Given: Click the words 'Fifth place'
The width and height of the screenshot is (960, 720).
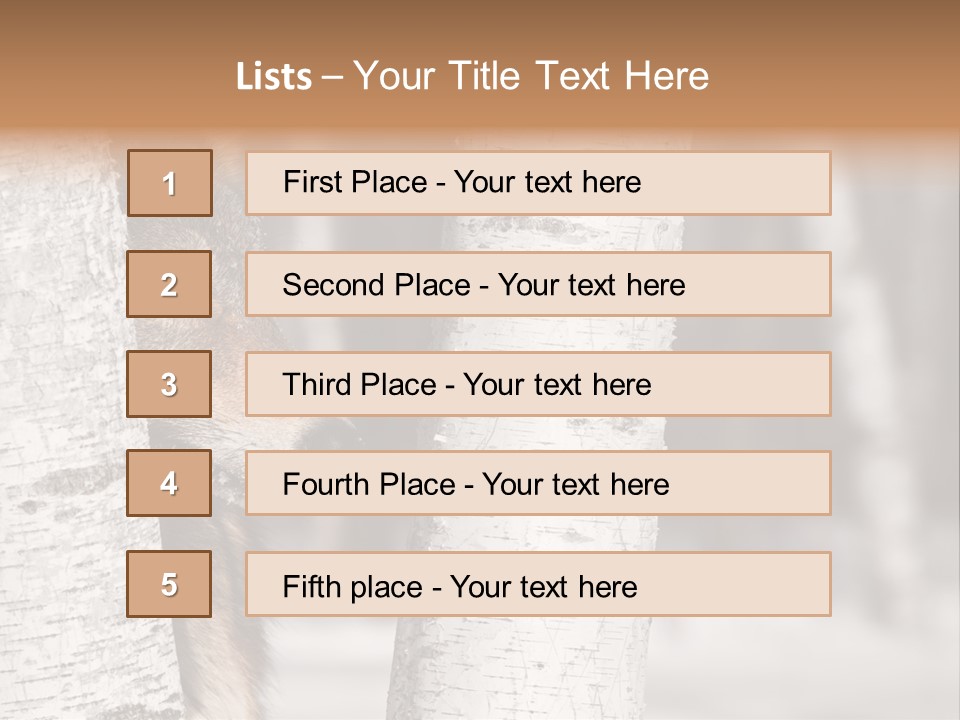Looking at the screenshot, I should pos(351,586).
